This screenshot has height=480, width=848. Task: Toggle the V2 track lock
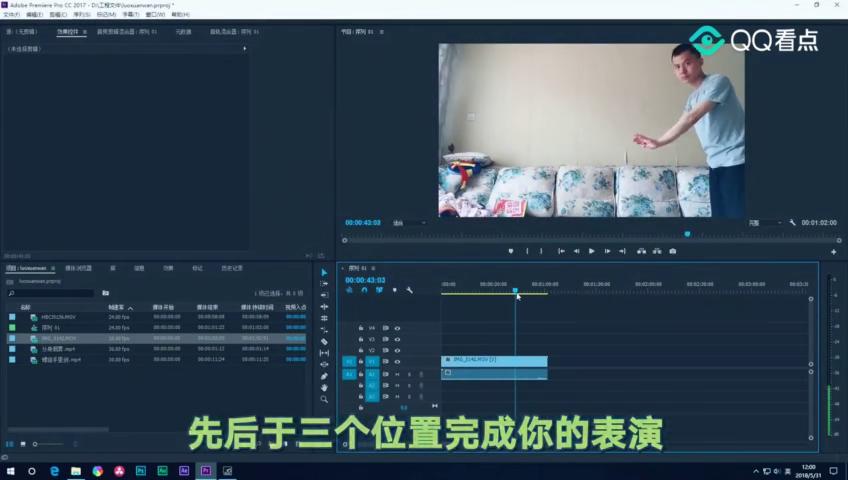click(361, 350)
